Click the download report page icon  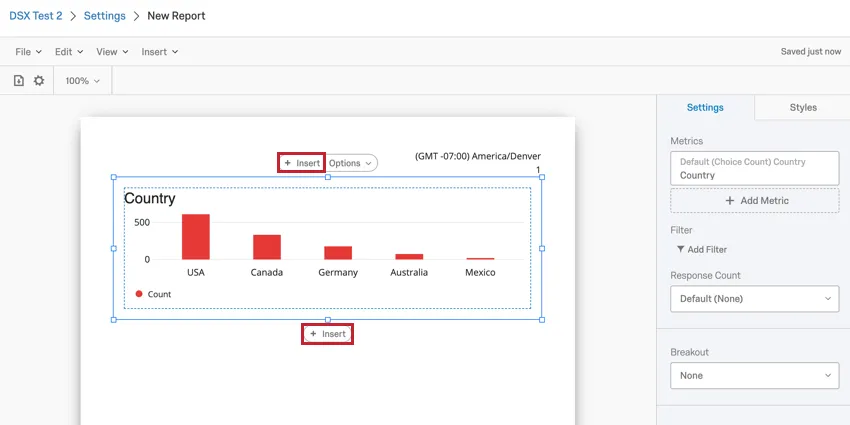[x=19, y=81]
